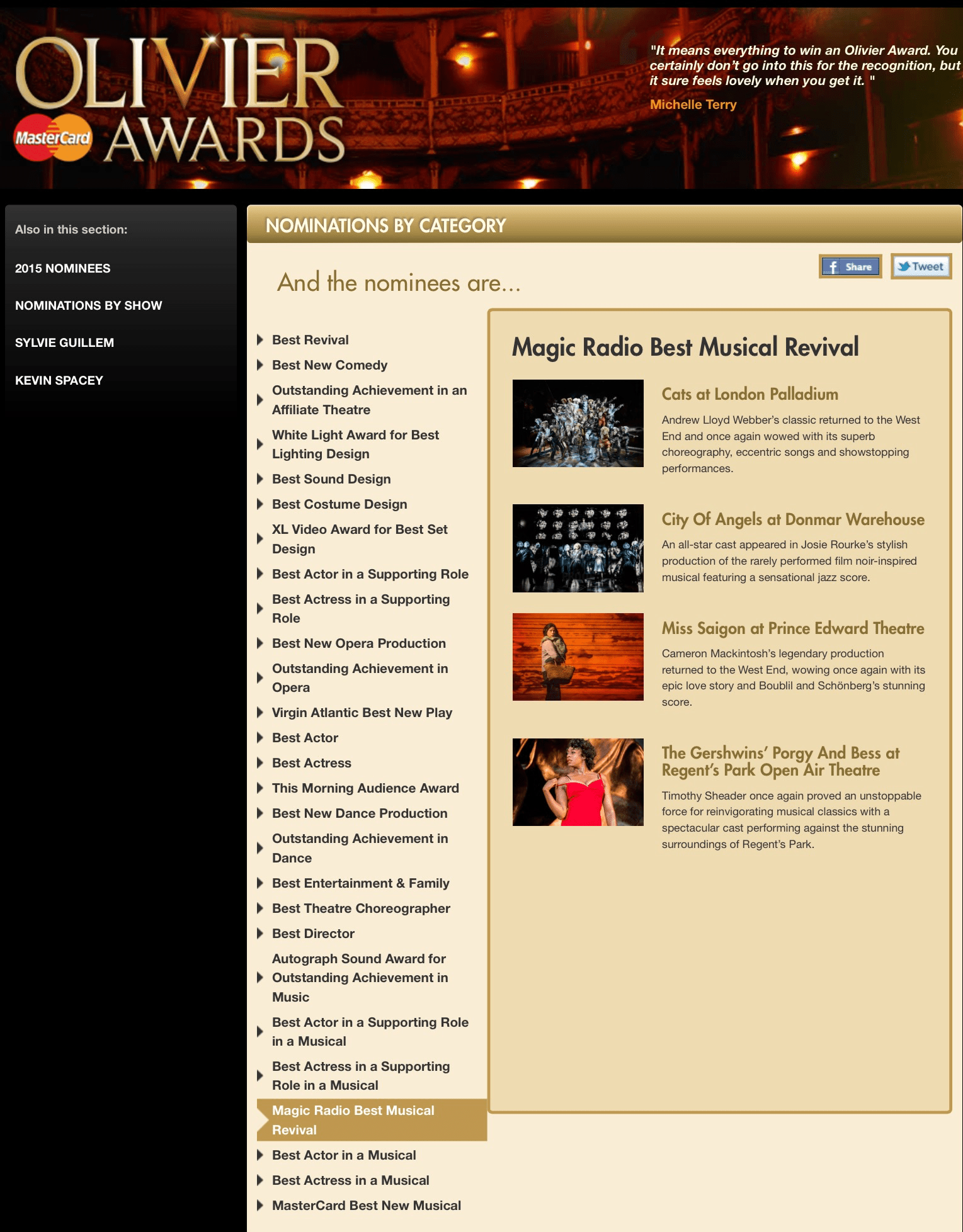The height and width of the screenshot is (1232, 963).
Task: Click the Twitter Tweet button
Action: [x=920, y=266]
